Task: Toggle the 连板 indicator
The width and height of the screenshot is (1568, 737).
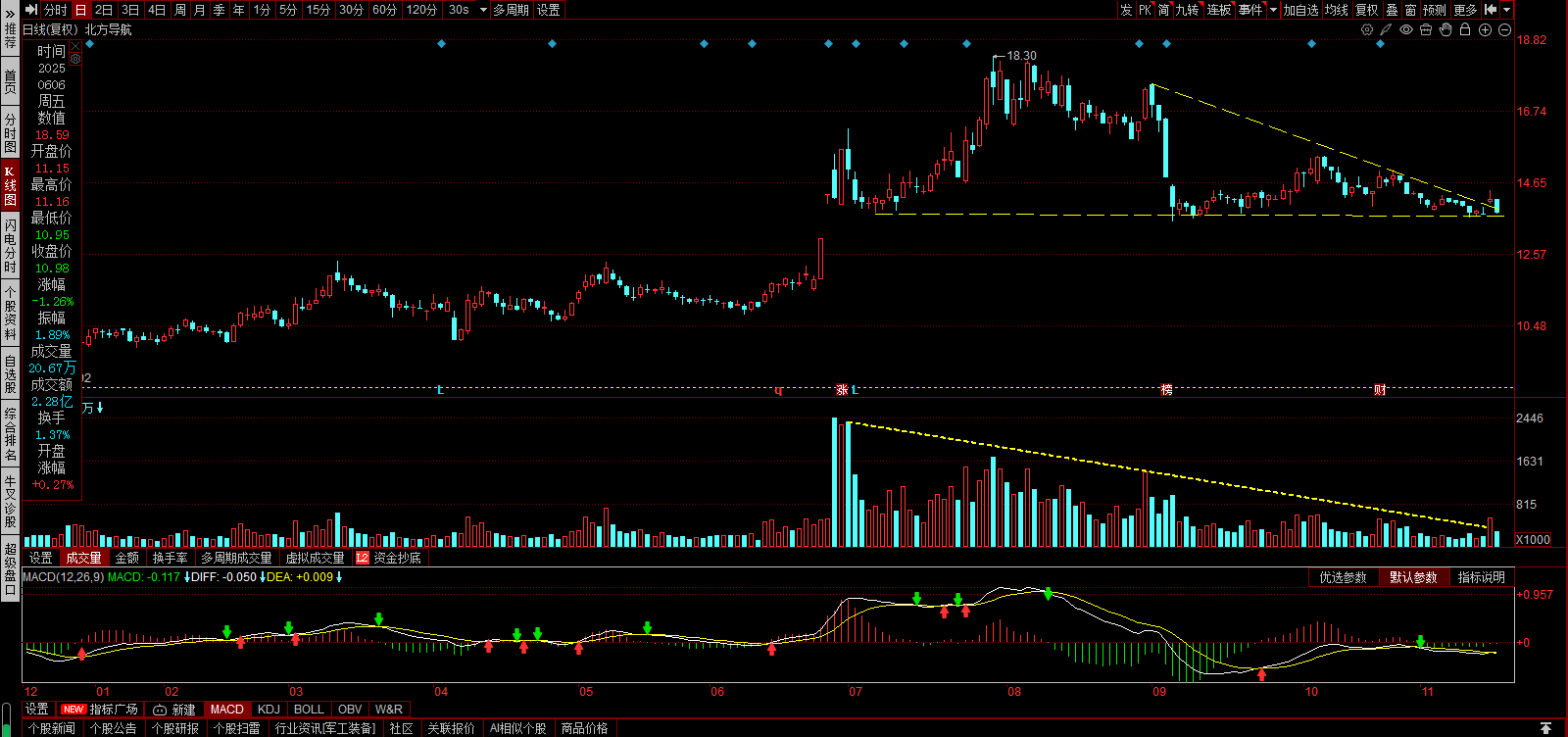Action: (x=1219, y=10)
